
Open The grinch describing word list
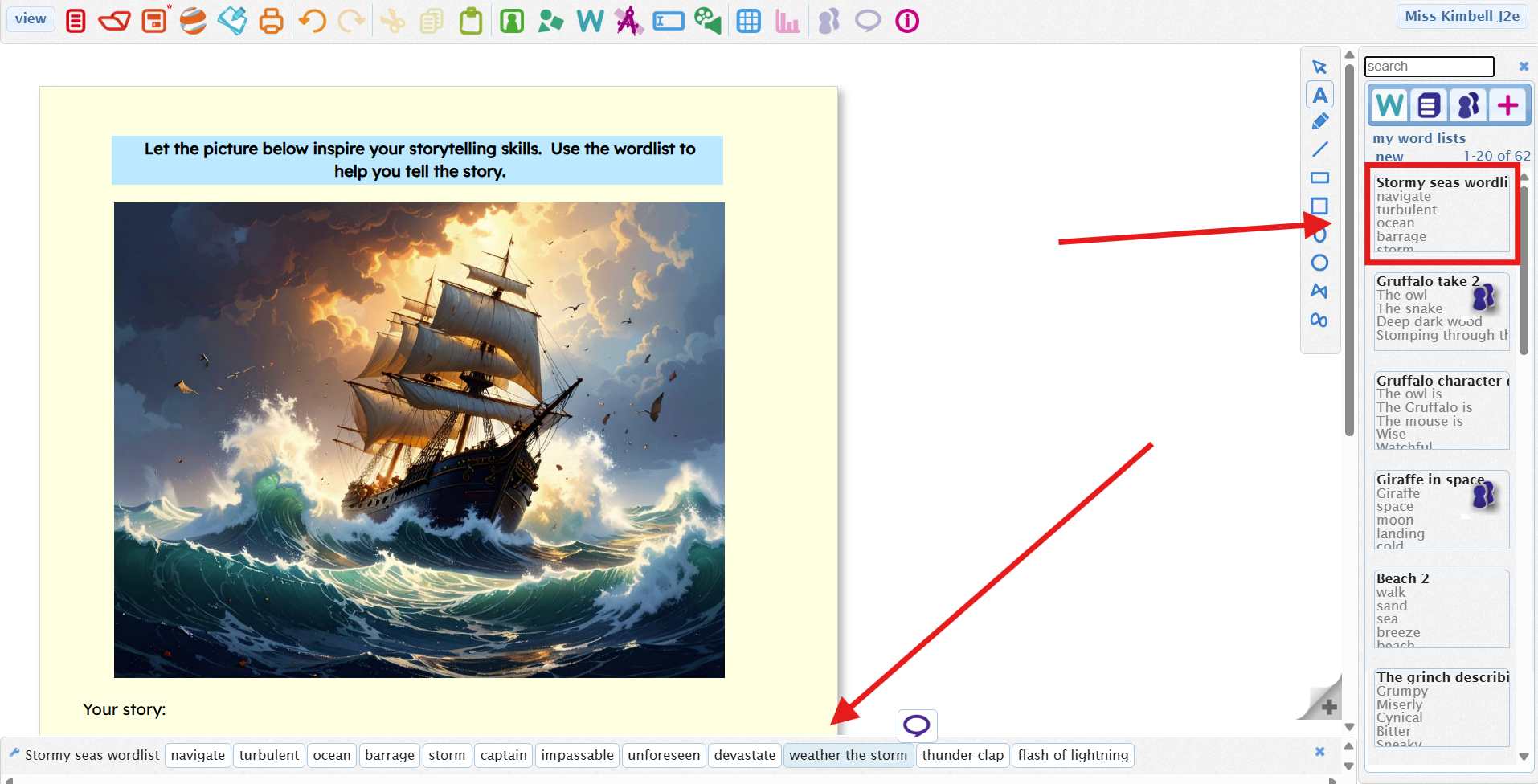point(1442,708)
